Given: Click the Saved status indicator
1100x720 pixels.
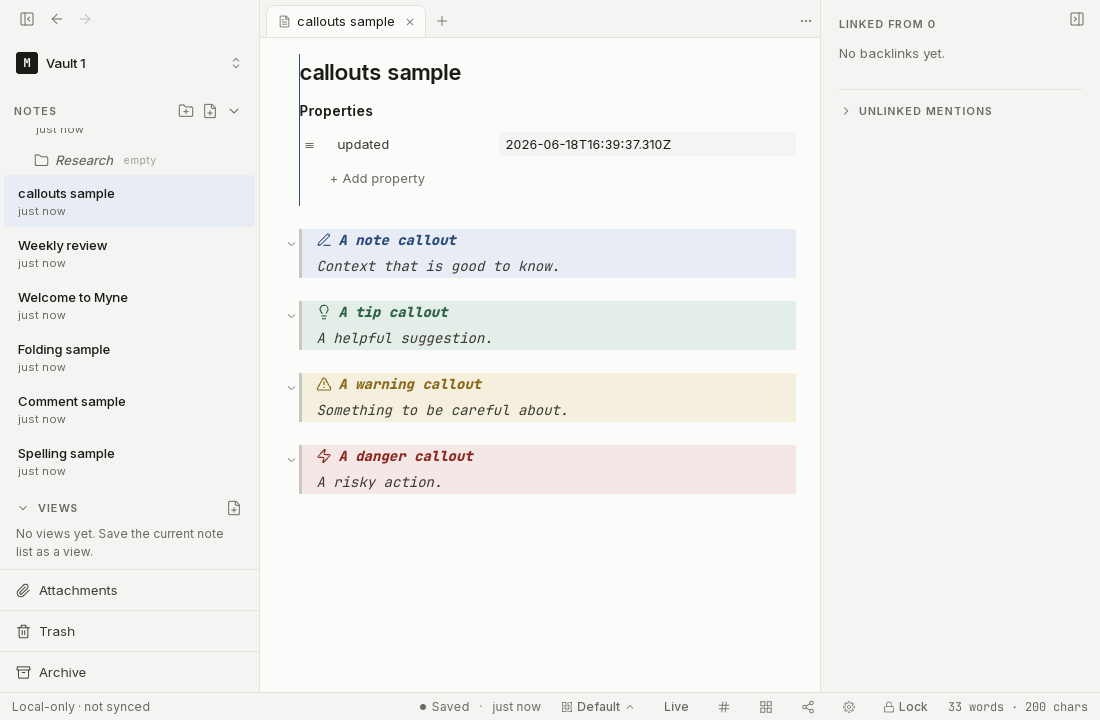Looking at the screenshot, I should [x=444, y=707].
